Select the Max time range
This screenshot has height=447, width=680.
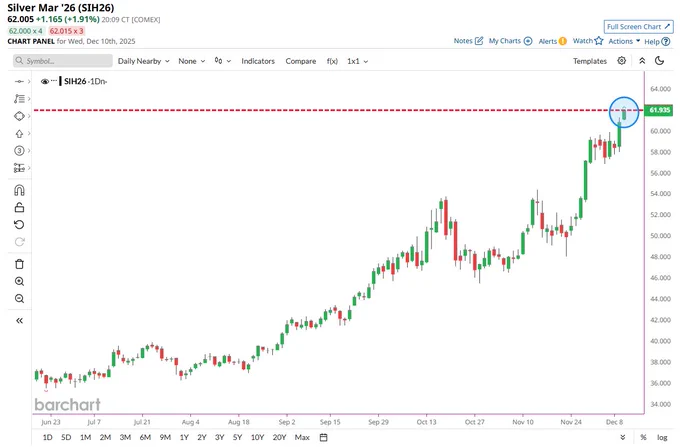pyautogui.click(x=302, y=437)
